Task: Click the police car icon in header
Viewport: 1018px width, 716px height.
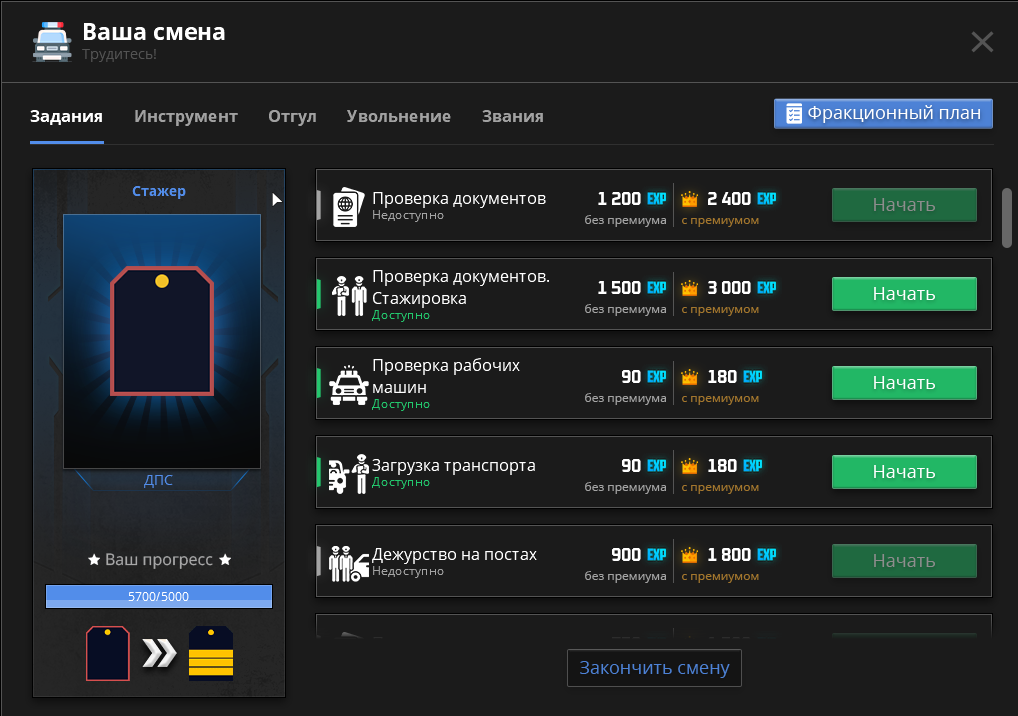Action: click(52, 41)
